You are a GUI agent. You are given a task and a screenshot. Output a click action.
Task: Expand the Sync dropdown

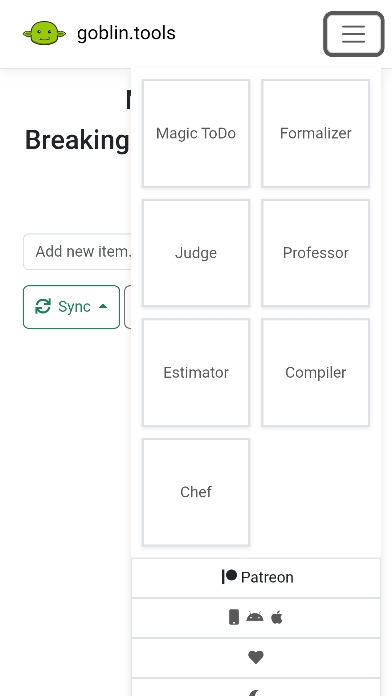click(x=71, y=307)
